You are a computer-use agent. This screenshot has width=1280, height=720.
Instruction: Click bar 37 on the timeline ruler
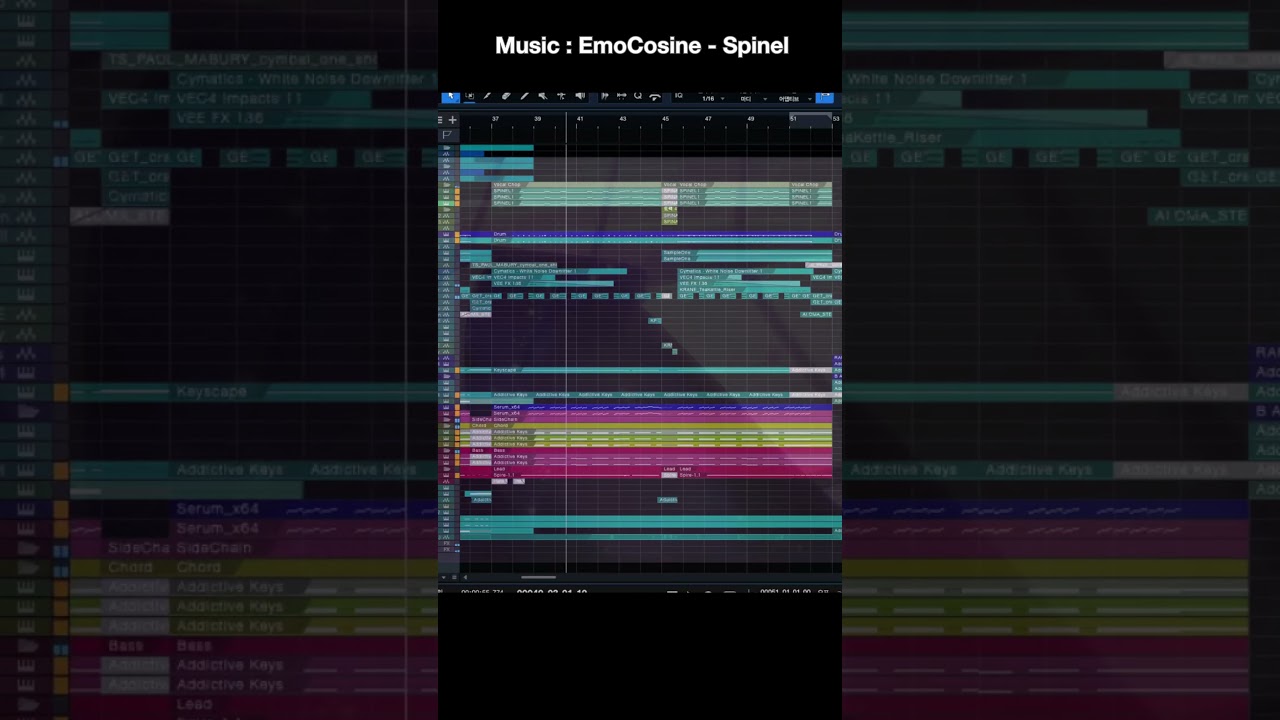(x=495, y=119)
